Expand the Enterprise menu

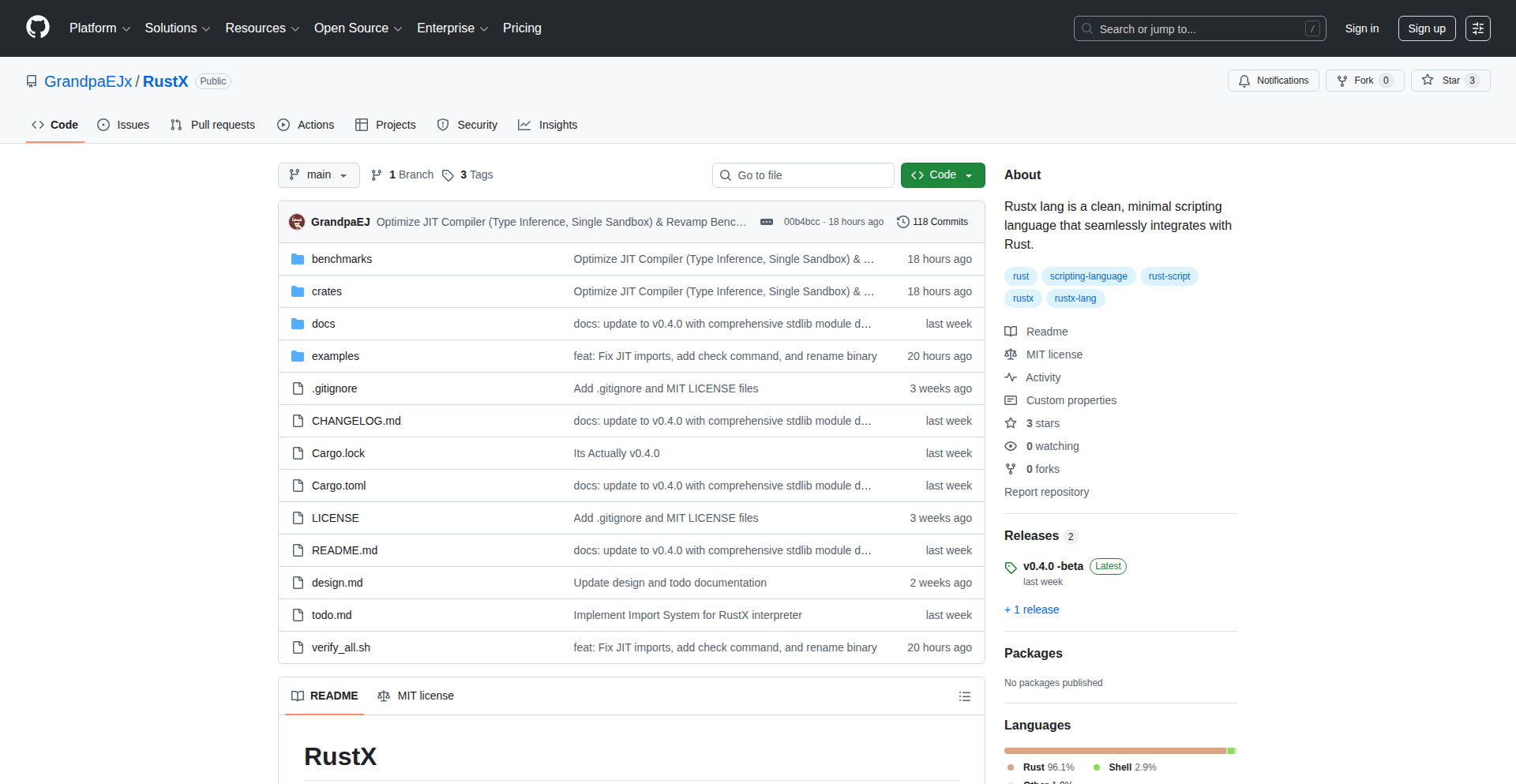tap(452, 28)
